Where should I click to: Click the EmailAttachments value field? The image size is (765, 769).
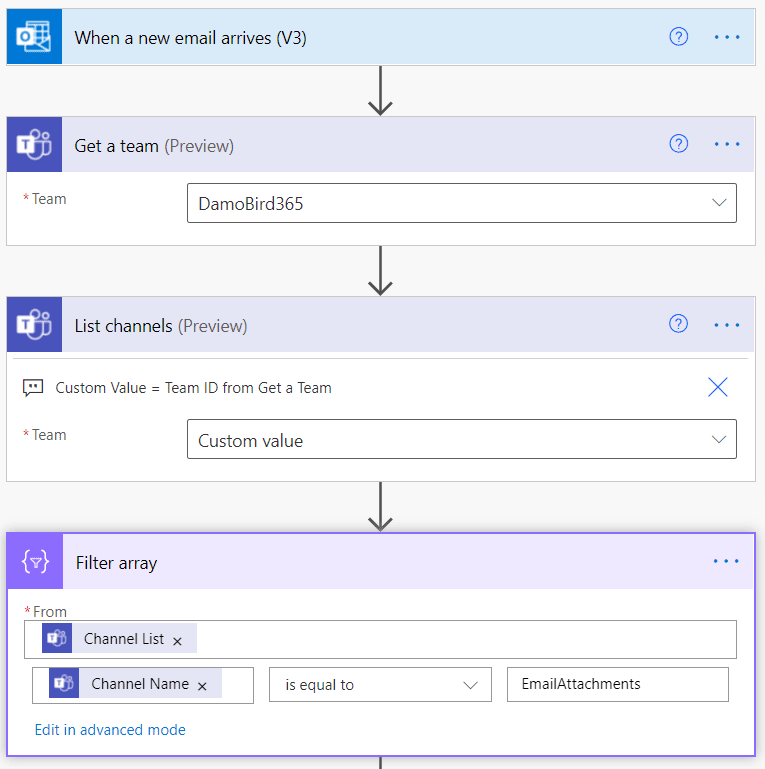[x=617, y=685]
